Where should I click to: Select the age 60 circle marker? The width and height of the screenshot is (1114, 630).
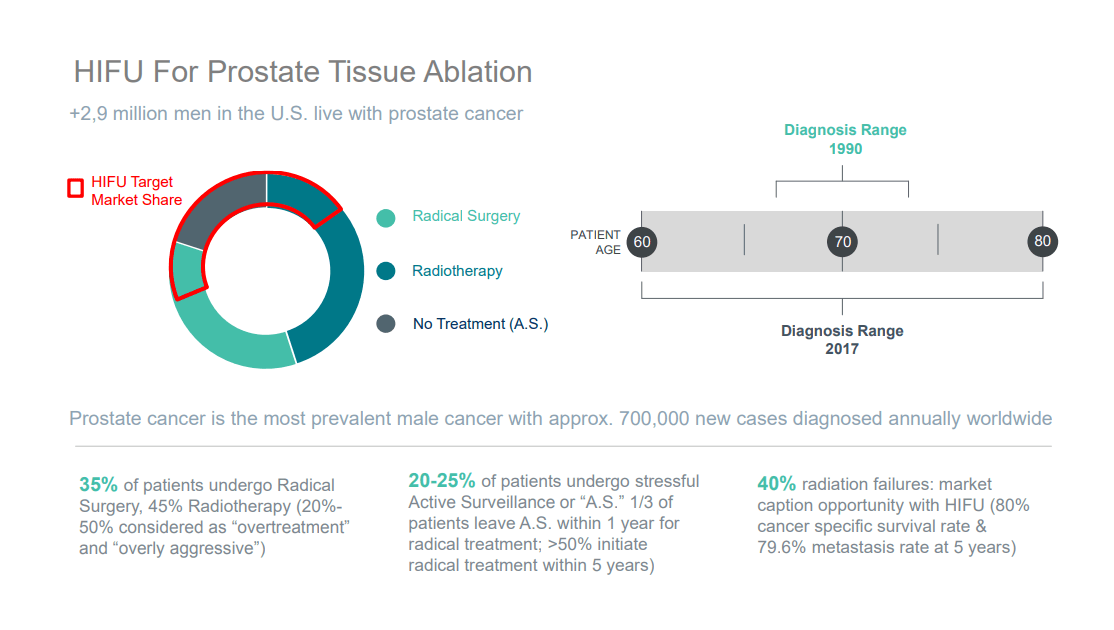pos(642,241)
